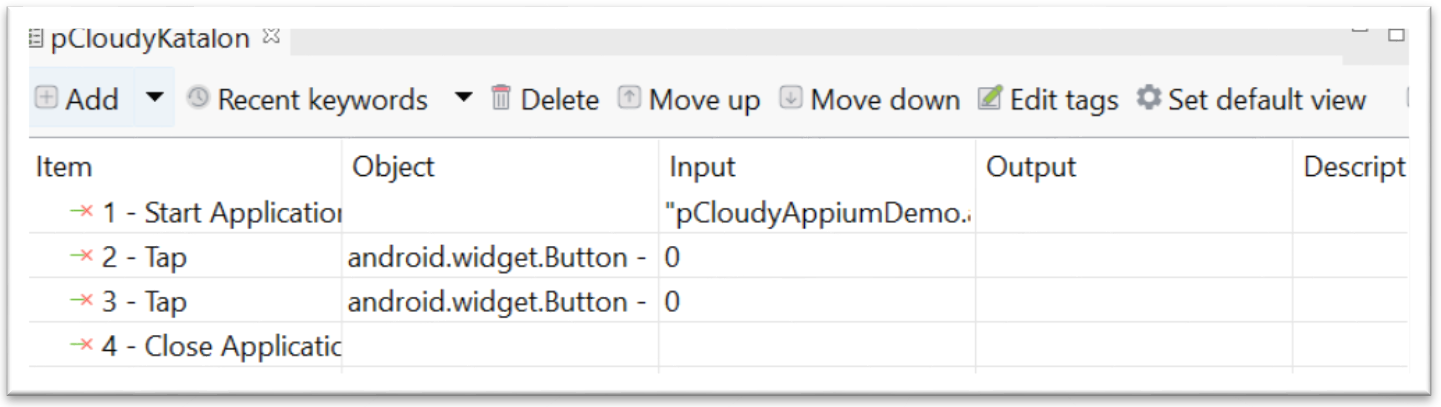Expand the Recent keywords dropdown arrow

462,99
